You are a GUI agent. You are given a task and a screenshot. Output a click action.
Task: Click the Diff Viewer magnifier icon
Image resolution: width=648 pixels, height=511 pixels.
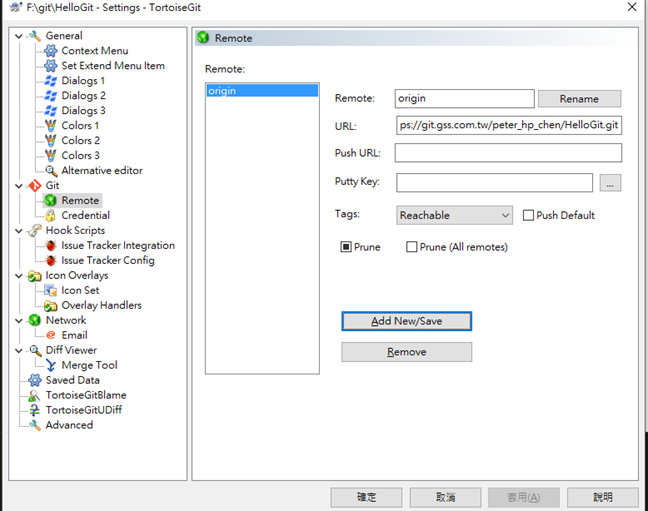35,350
